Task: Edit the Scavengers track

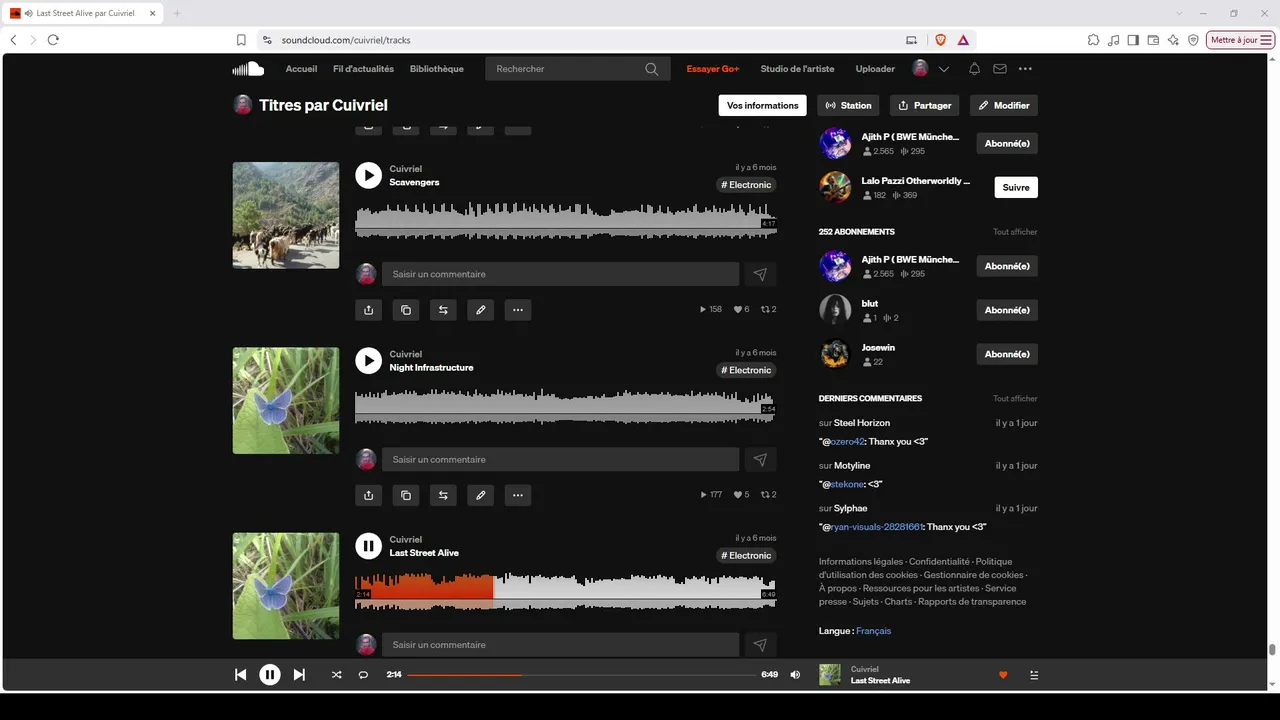Action: click(480, 310)
